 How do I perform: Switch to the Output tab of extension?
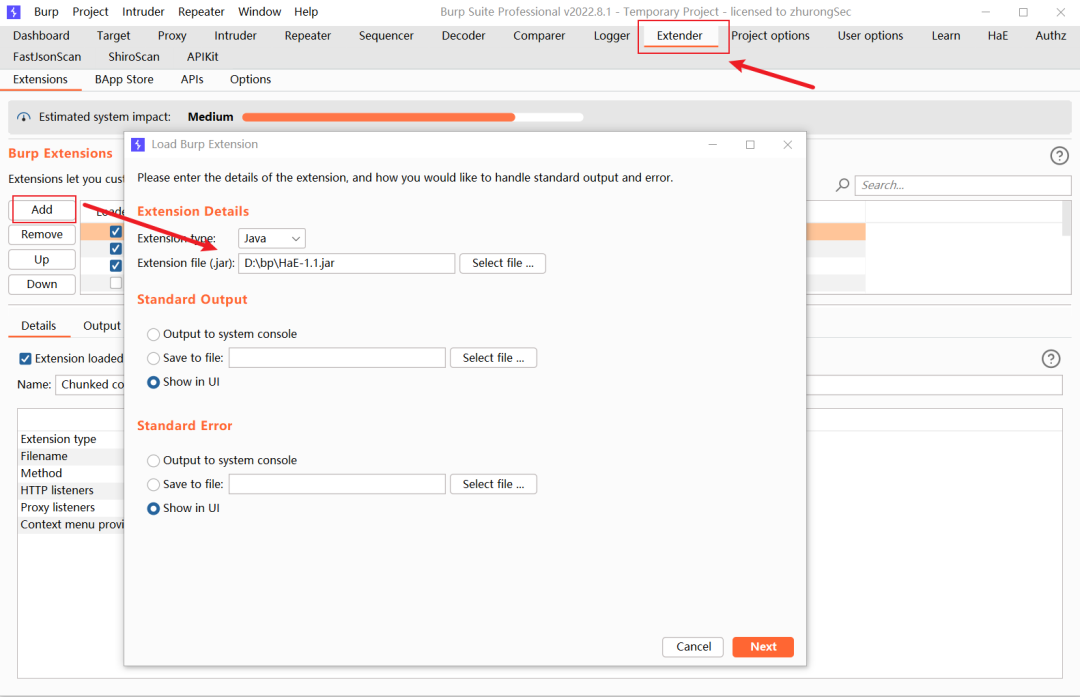(102, 326)
